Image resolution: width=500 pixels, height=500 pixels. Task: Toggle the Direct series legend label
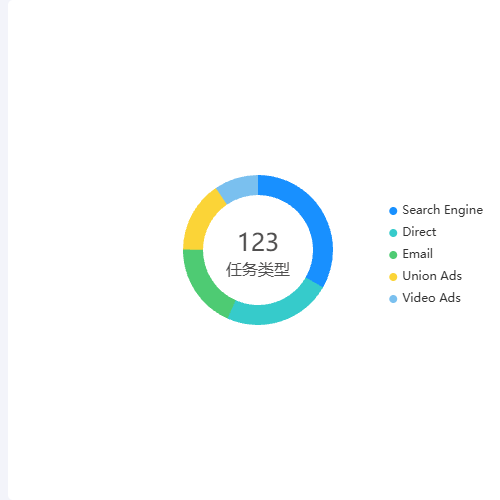419,232
